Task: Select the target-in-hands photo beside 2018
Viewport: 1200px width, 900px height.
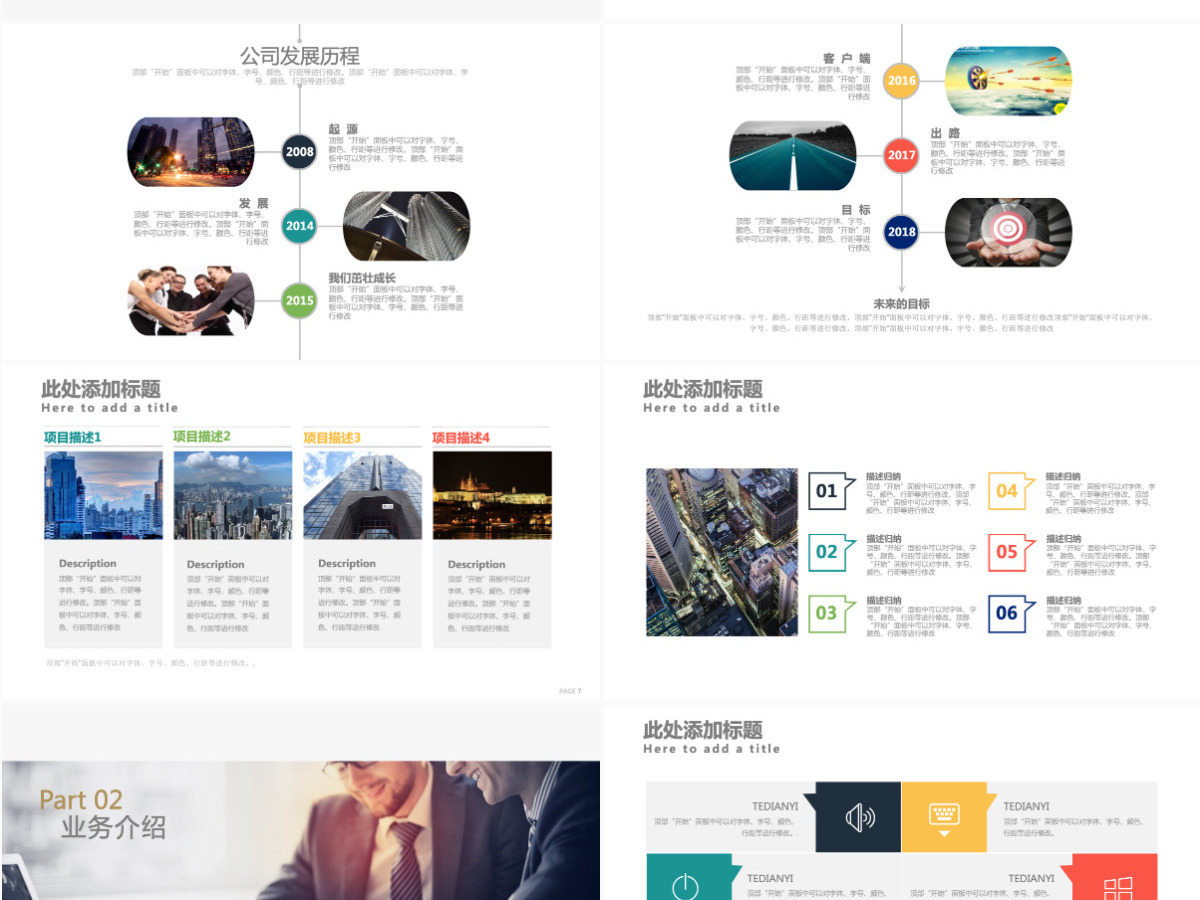Action: [1009, 232]
